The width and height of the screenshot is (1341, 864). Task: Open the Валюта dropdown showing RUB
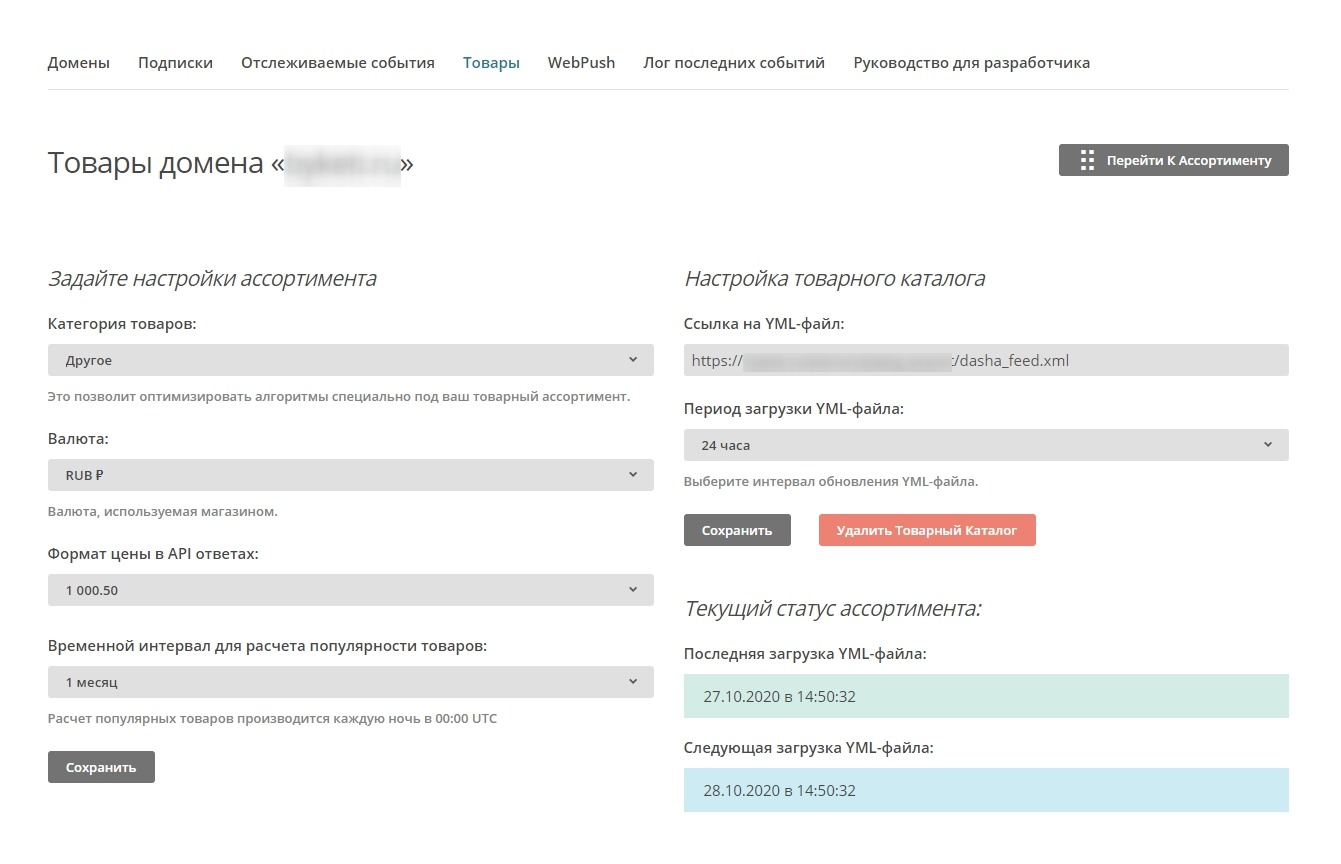click(350, 475)
